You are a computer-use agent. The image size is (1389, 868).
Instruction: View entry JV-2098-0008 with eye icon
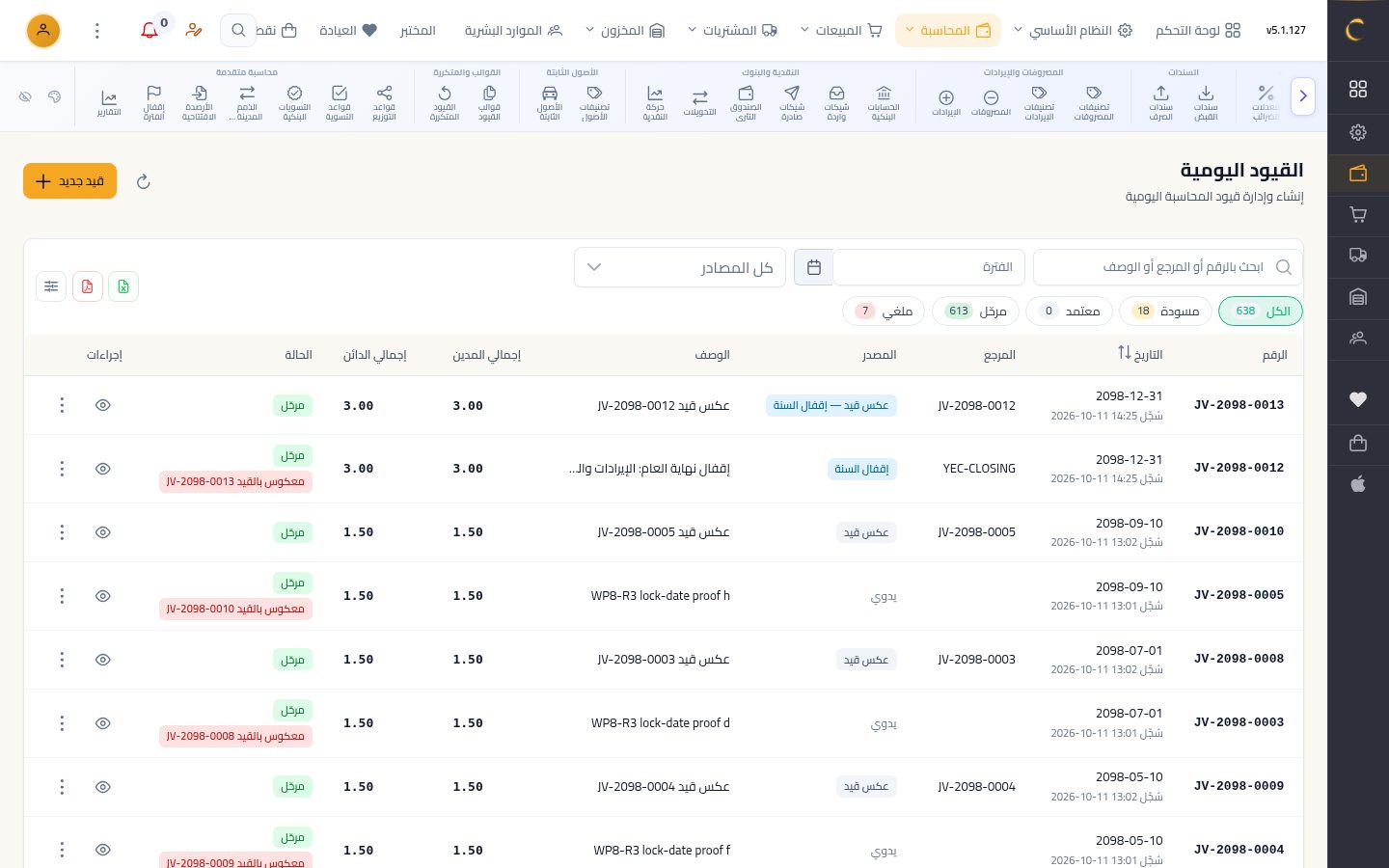[103, 660]
